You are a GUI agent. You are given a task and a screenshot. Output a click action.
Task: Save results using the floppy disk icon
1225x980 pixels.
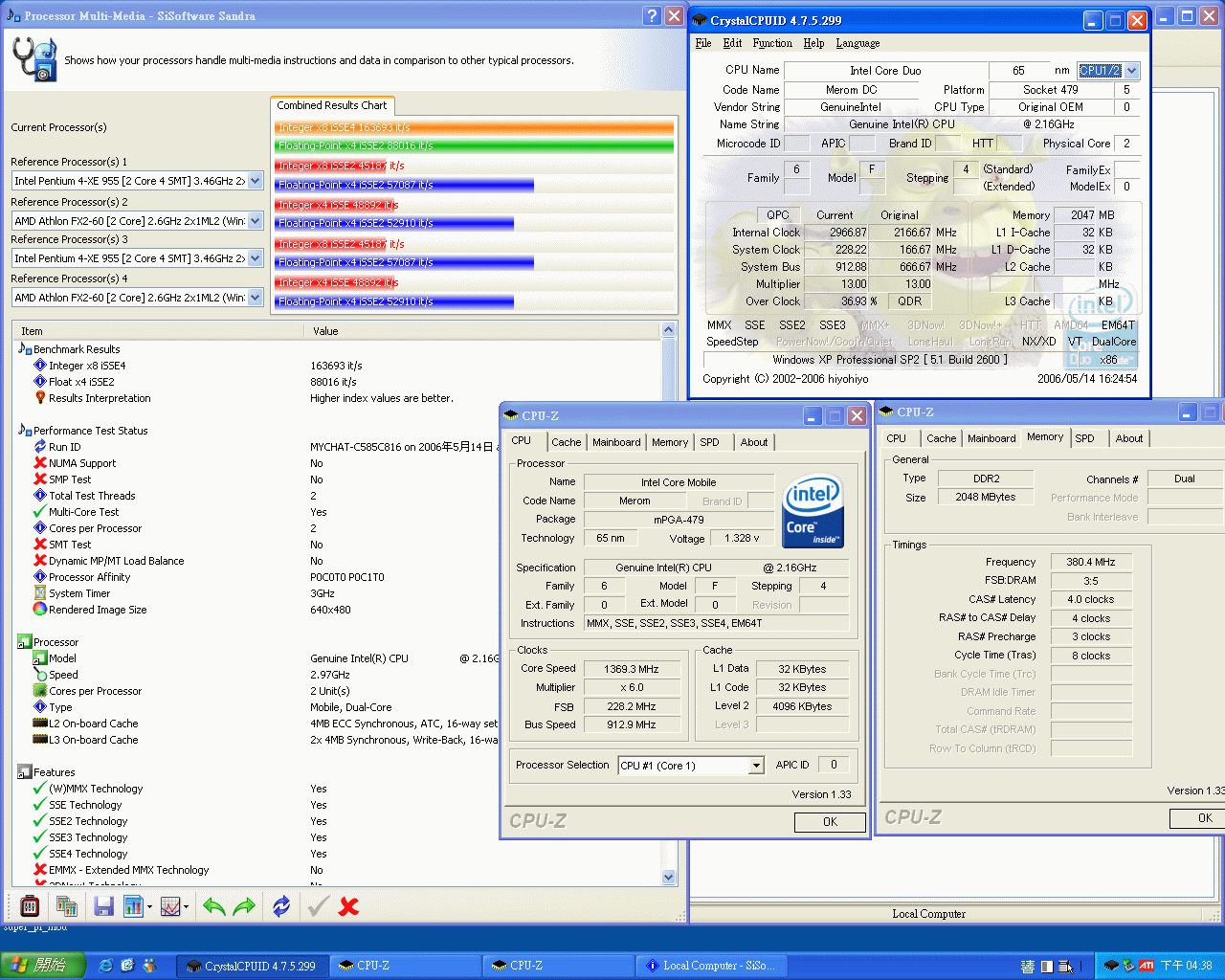click(x=104, y=905)
